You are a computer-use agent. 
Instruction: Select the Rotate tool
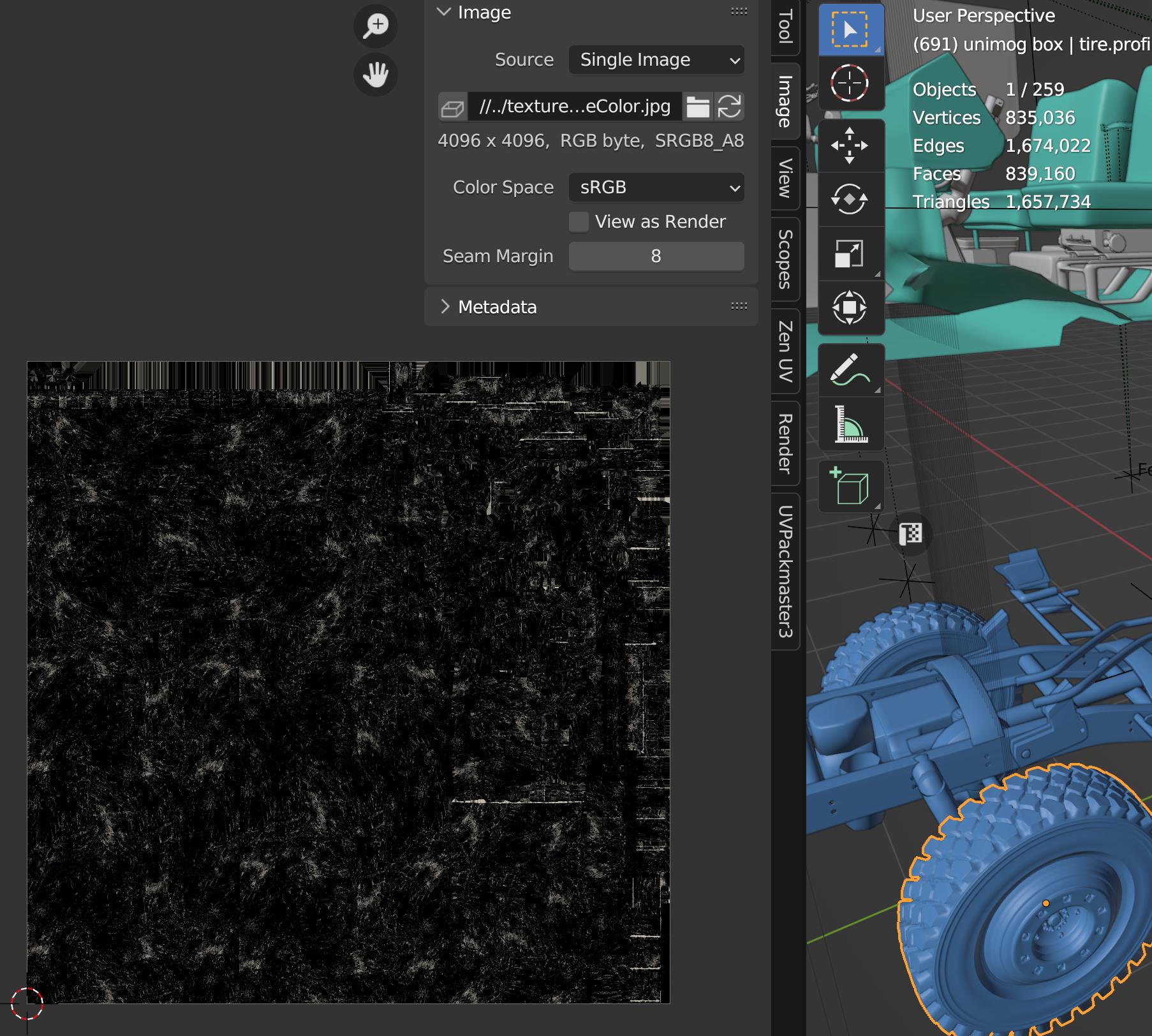coord(850,200)
